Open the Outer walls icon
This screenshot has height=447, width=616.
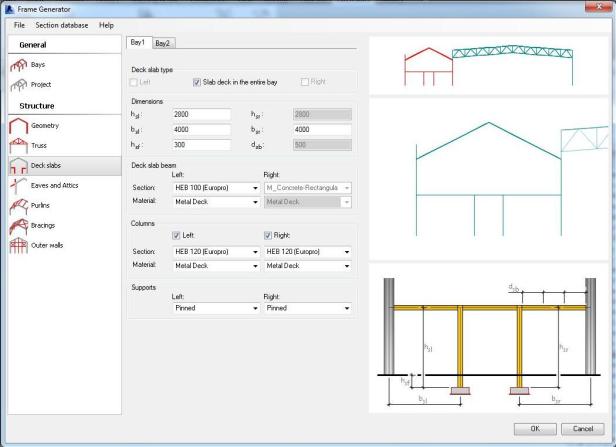tap(19, 245)
